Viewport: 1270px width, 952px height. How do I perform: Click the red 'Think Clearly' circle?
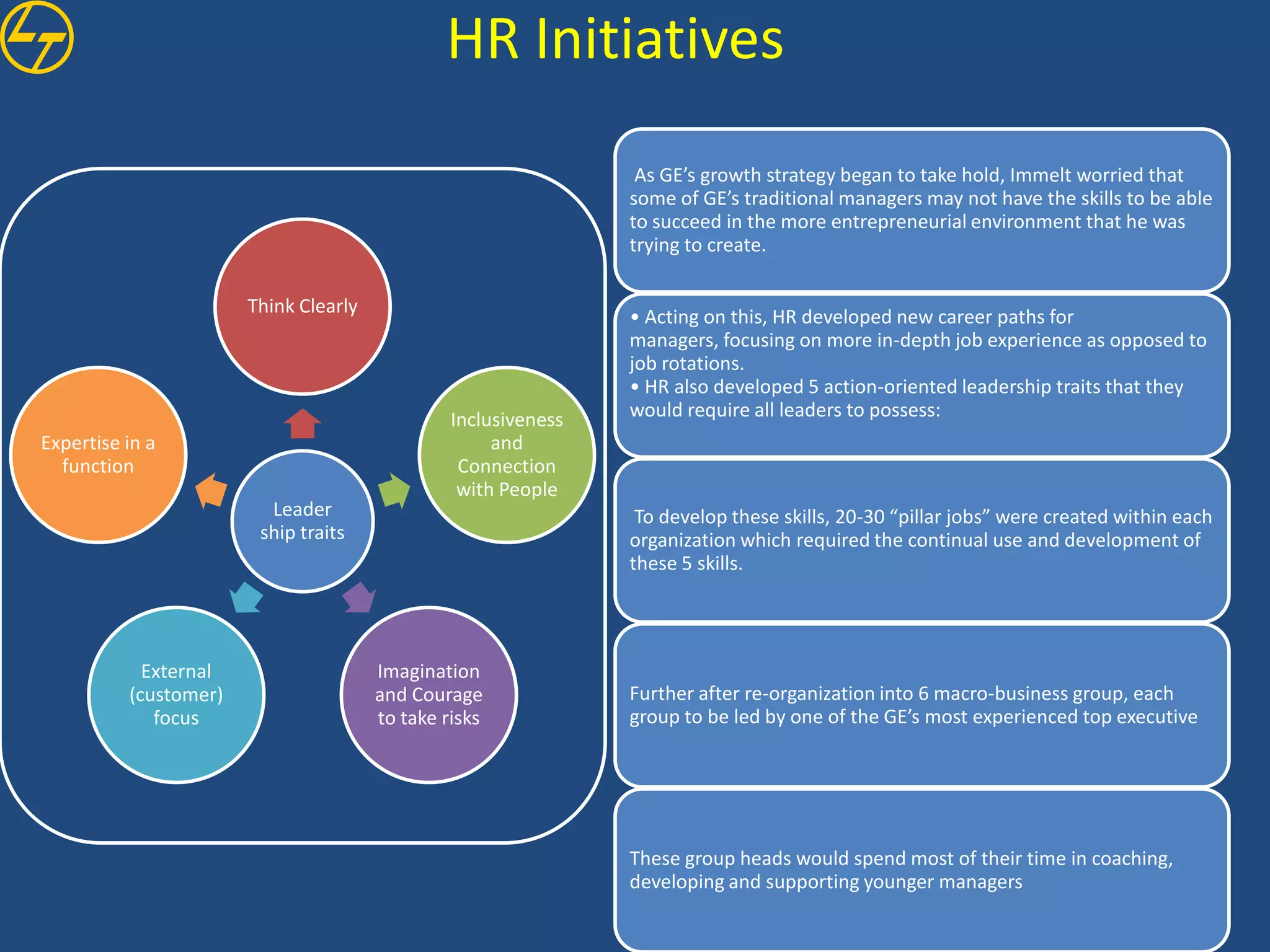point(303,306)
